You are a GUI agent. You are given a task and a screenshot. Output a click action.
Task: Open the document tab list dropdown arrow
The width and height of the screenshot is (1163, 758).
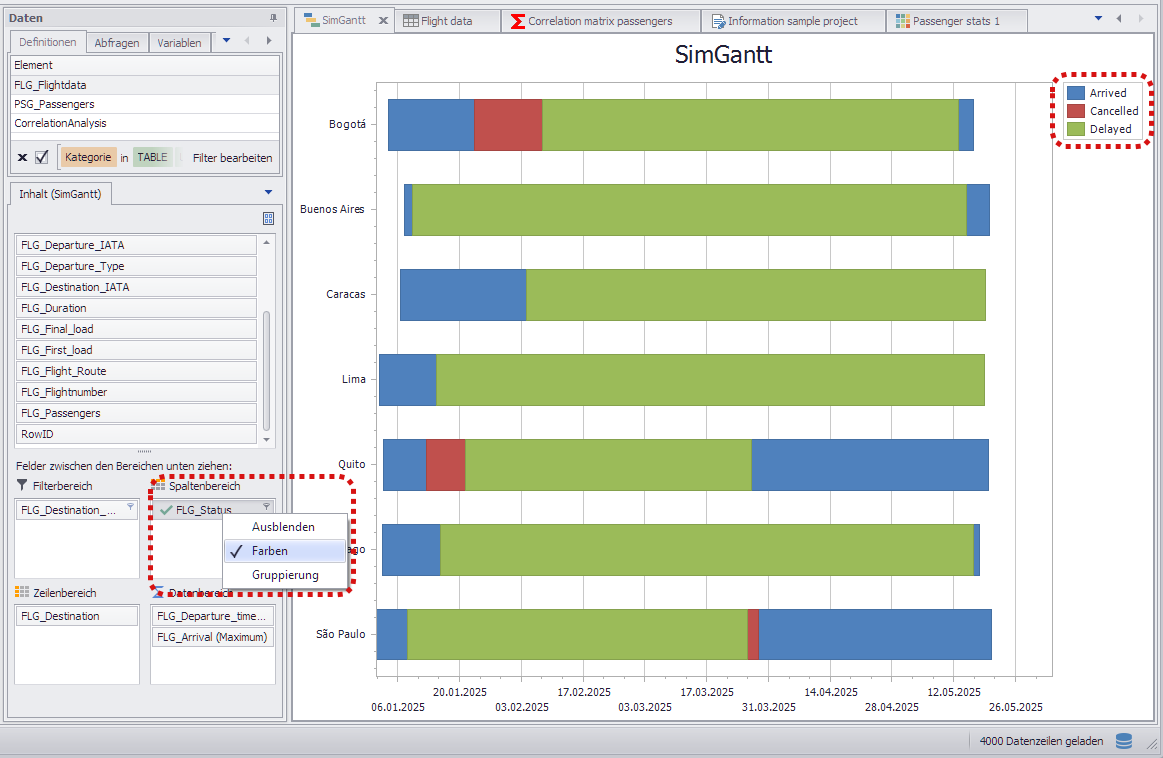tap(1098, 18)
